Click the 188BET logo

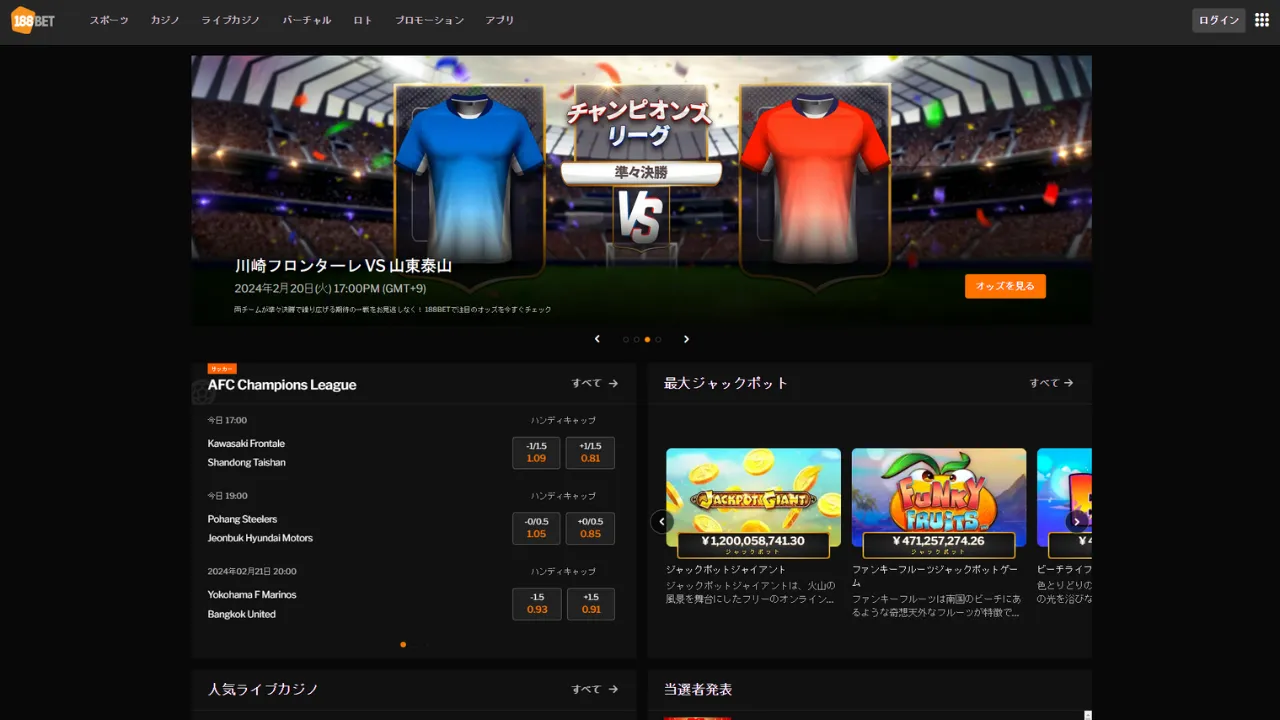click(x=32, y=20)
